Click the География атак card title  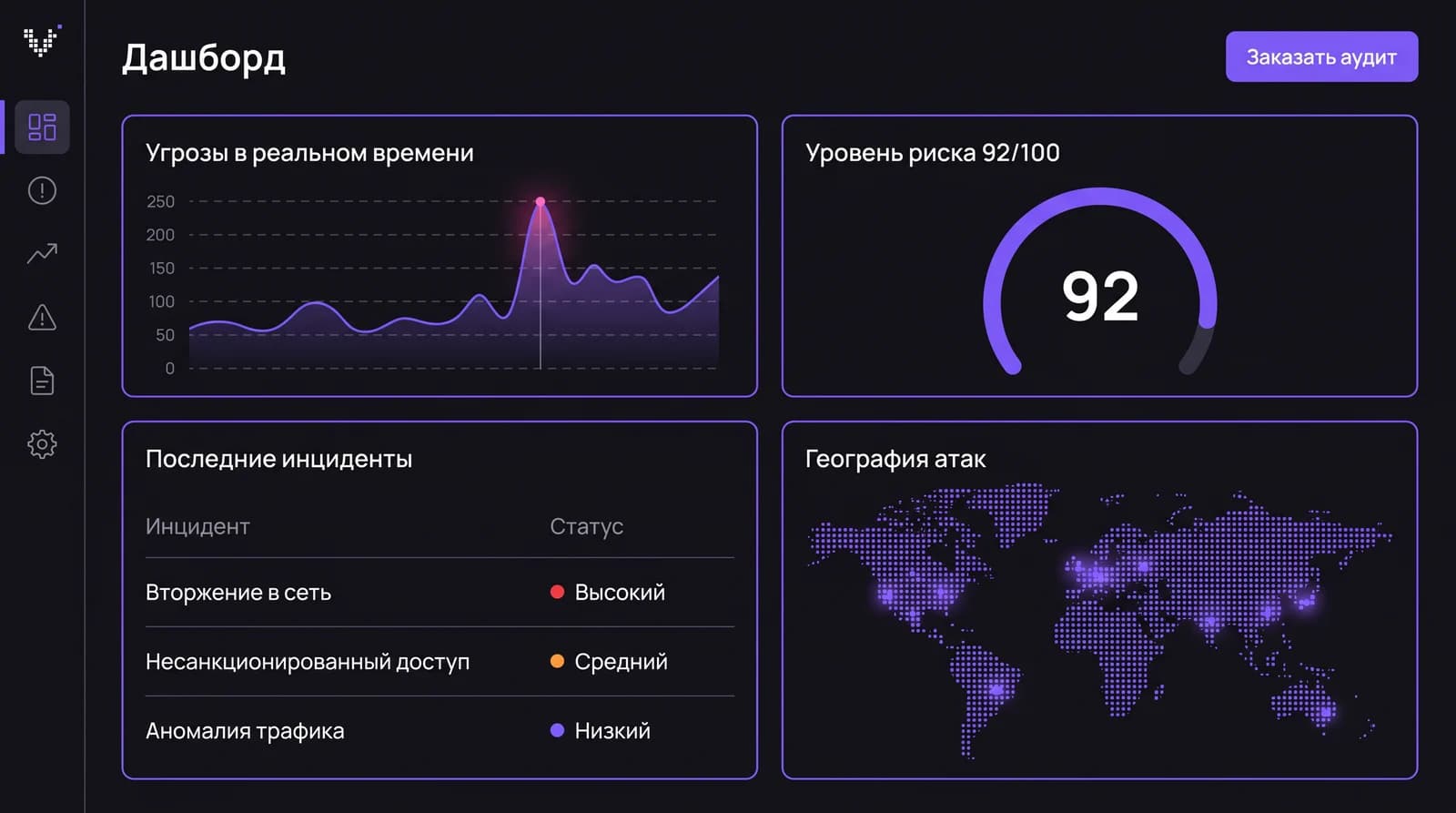895,459
